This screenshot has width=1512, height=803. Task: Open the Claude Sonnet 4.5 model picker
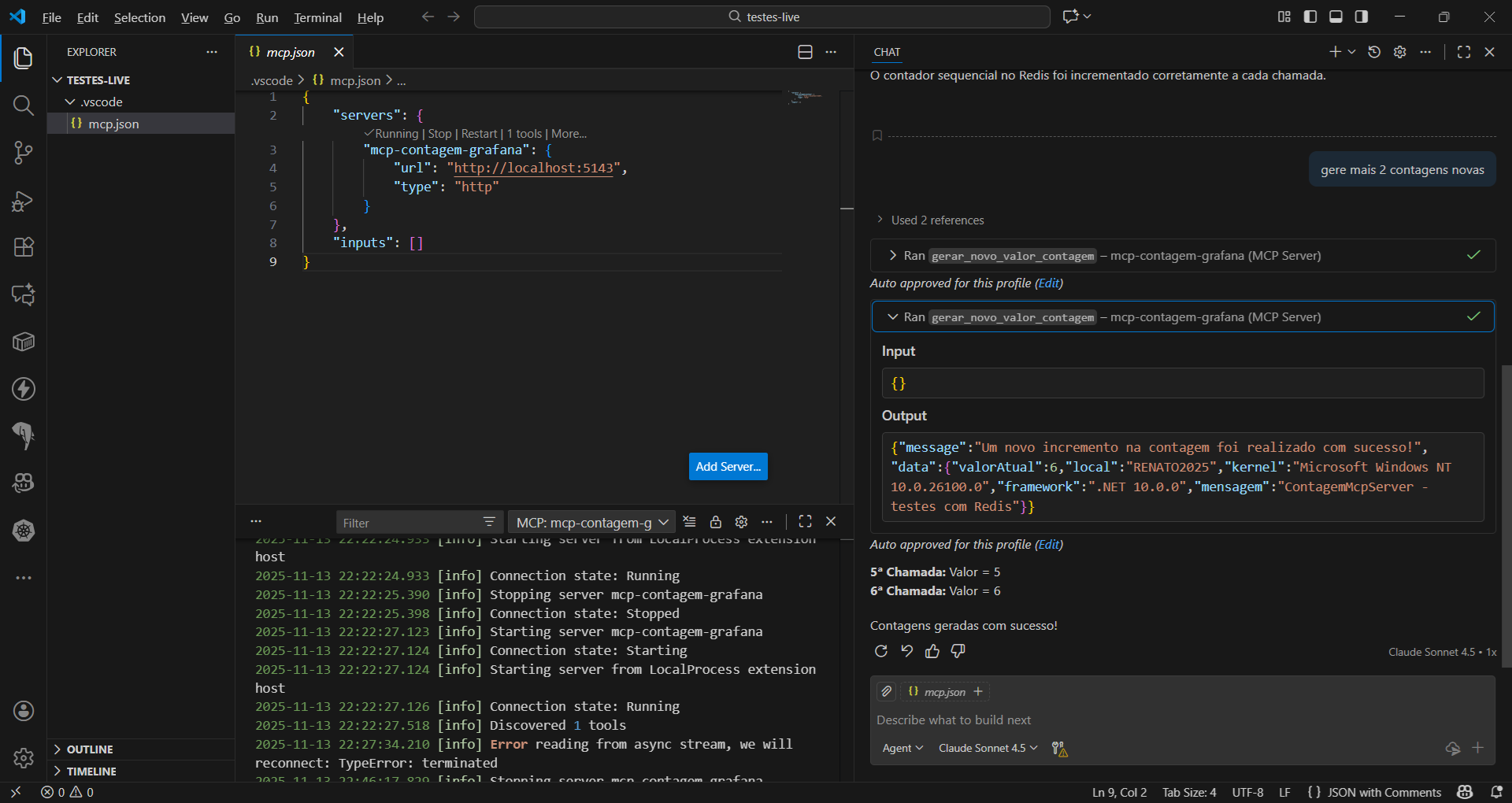click(x=988, y=748)
